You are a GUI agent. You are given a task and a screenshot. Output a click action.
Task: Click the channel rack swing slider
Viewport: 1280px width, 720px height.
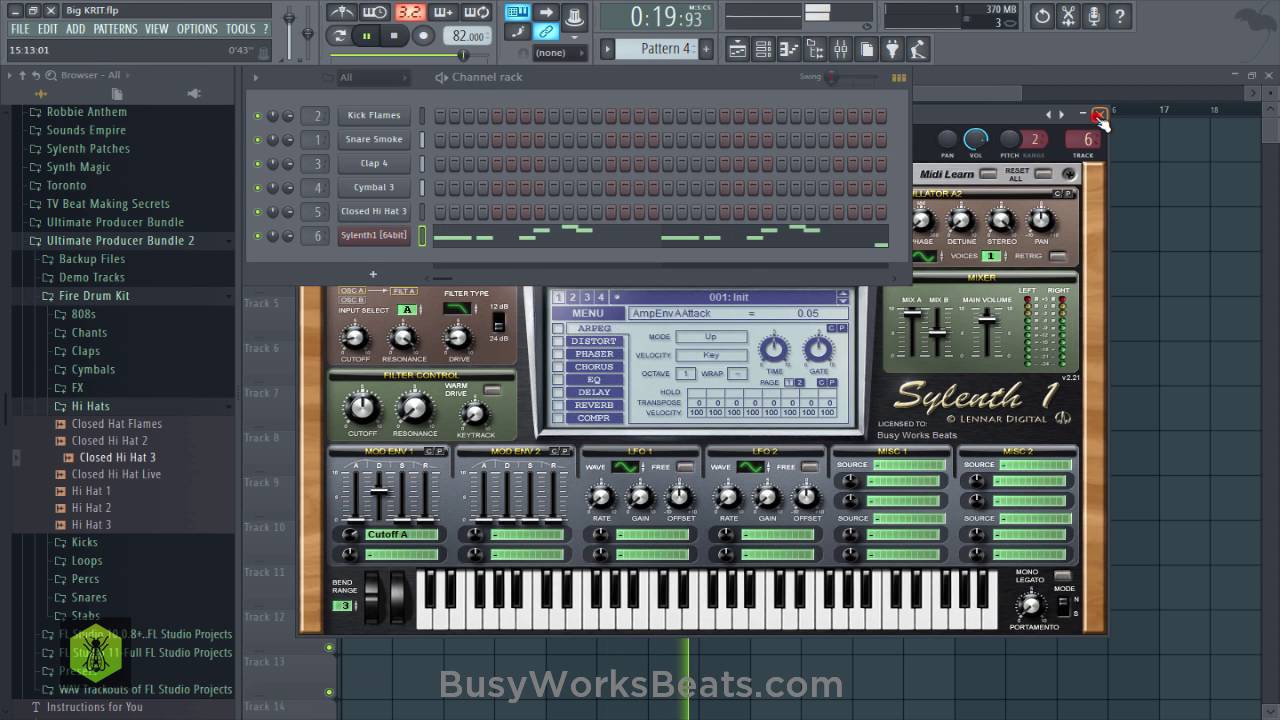pos(833,77)
